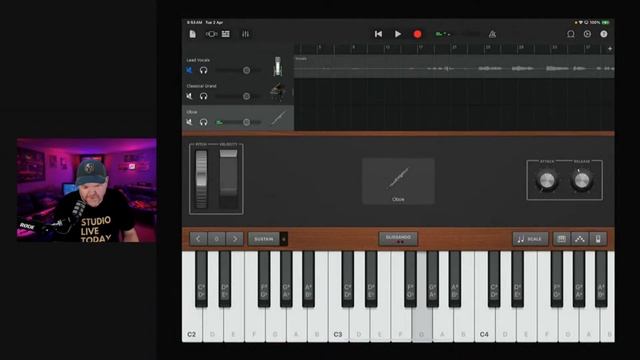Go to beginning of the song
The height and width of the screenshot is (360, 640).
tap(378, 34)
